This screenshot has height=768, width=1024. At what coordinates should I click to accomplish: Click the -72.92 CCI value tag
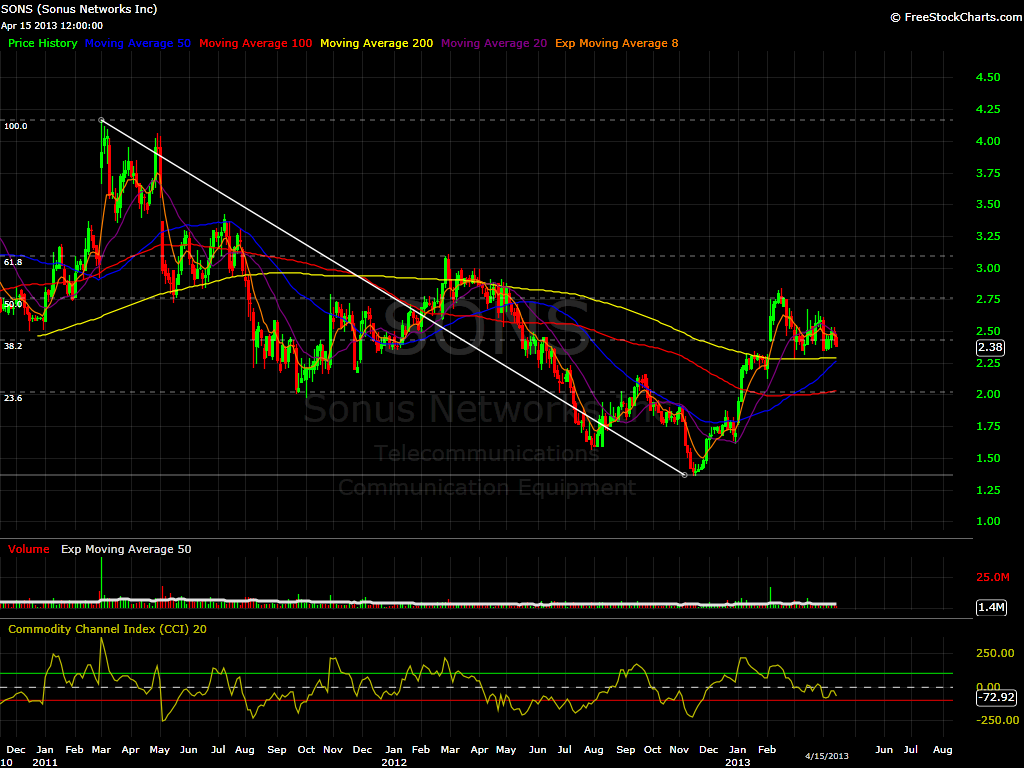(x=996, y=697)
